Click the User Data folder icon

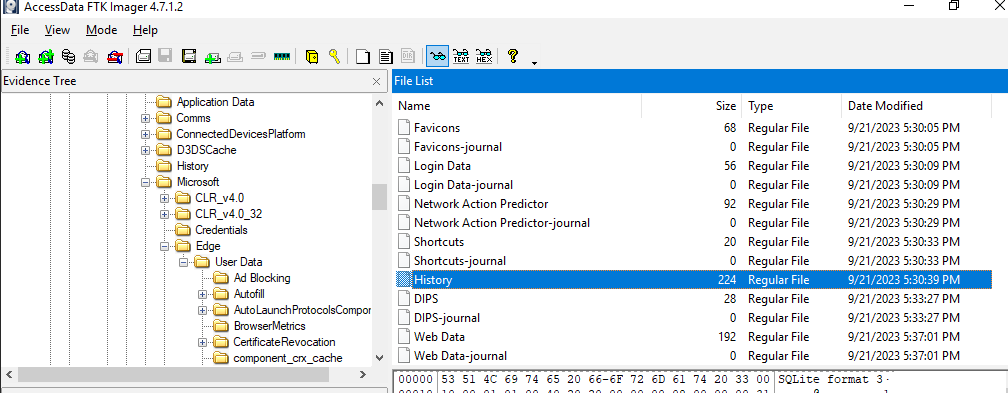[x=202, y=262]
